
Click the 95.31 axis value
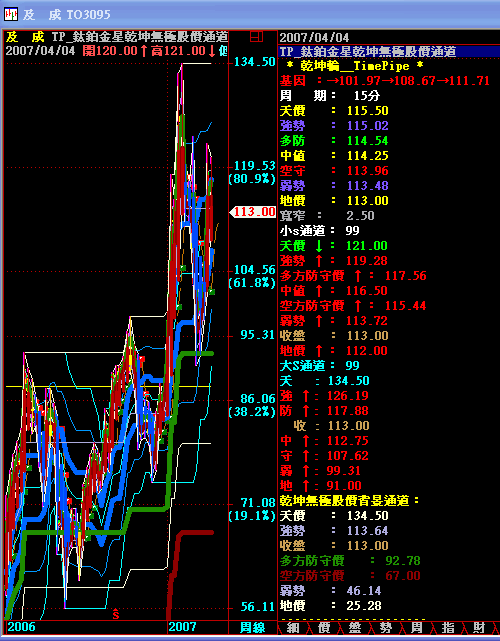point(258,335)
